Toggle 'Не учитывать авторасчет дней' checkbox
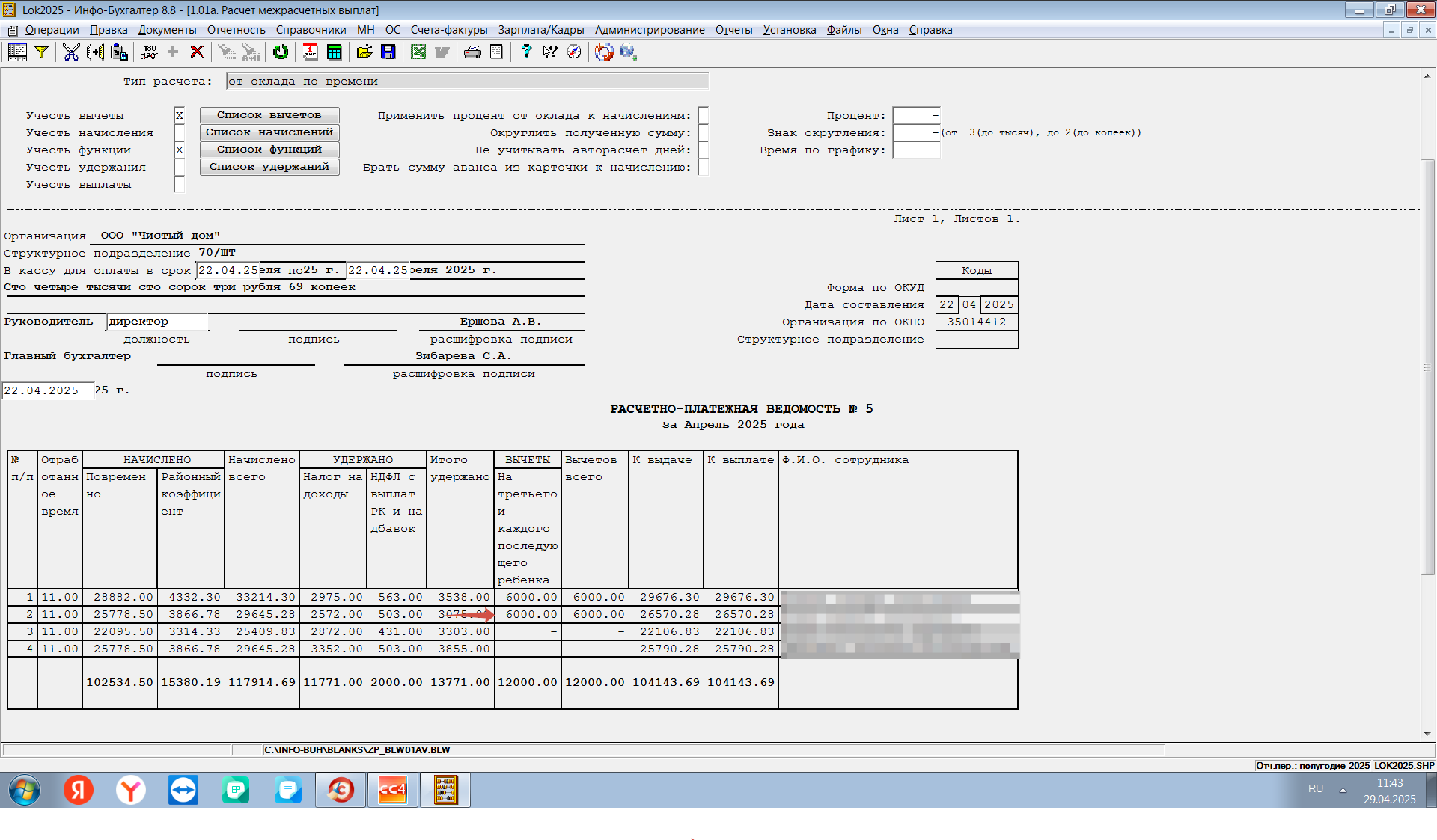Image resolution: width=1437 pixels, height=840 pixels. tap(704, 150)
